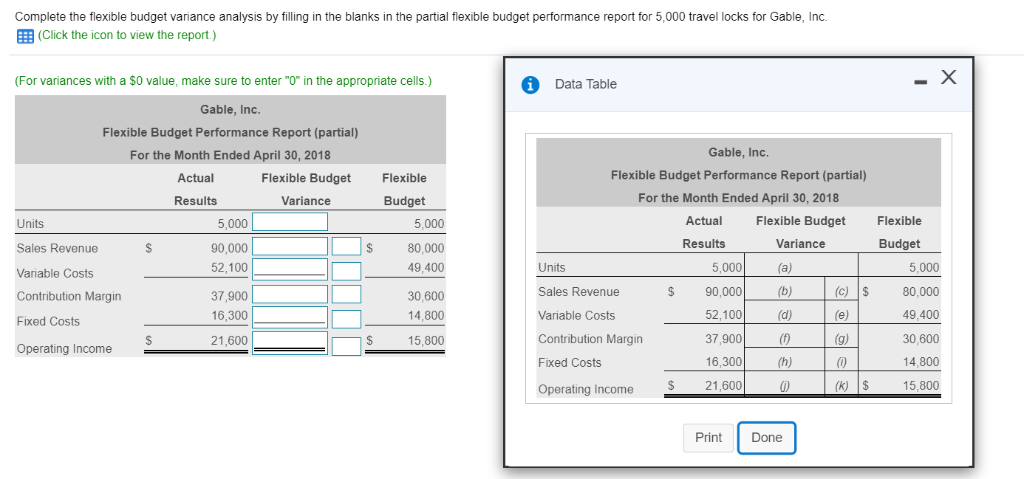Click the Sales Revenue label in left report
The width and height of the screenshot is (1024, 479).
[57, 248]
